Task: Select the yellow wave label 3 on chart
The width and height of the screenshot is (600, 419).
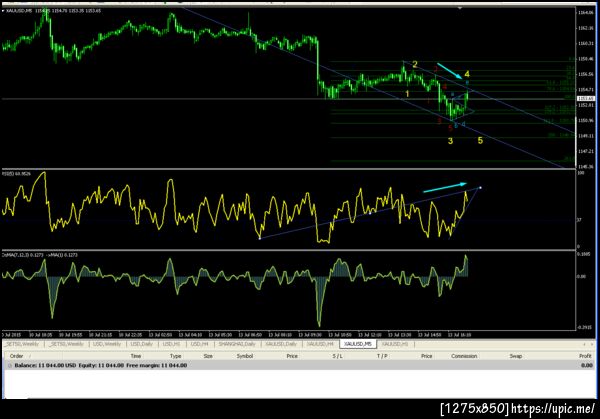Action: click(x=450, y=141)
